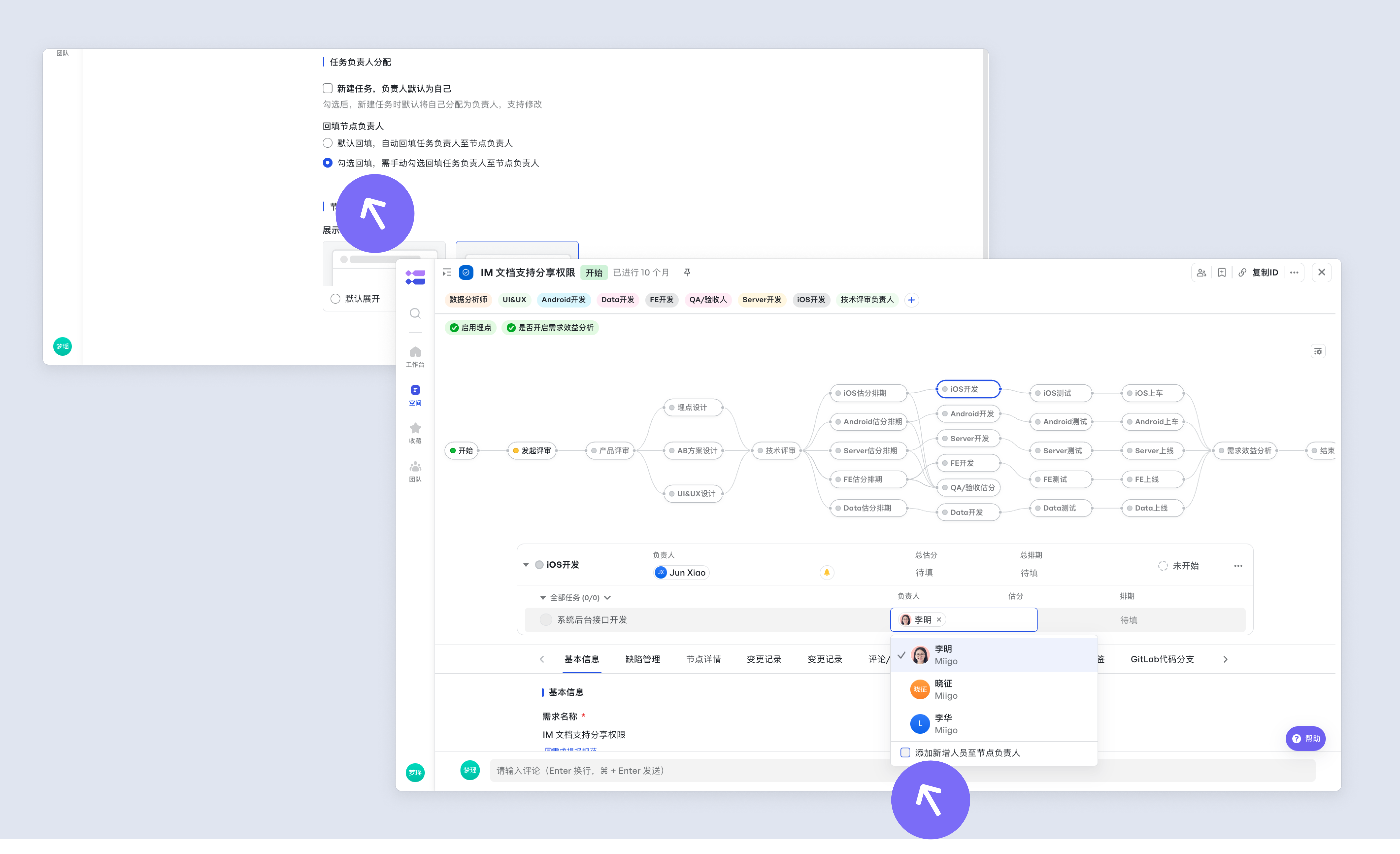Click the 开始 status tag beside the title

594,273
